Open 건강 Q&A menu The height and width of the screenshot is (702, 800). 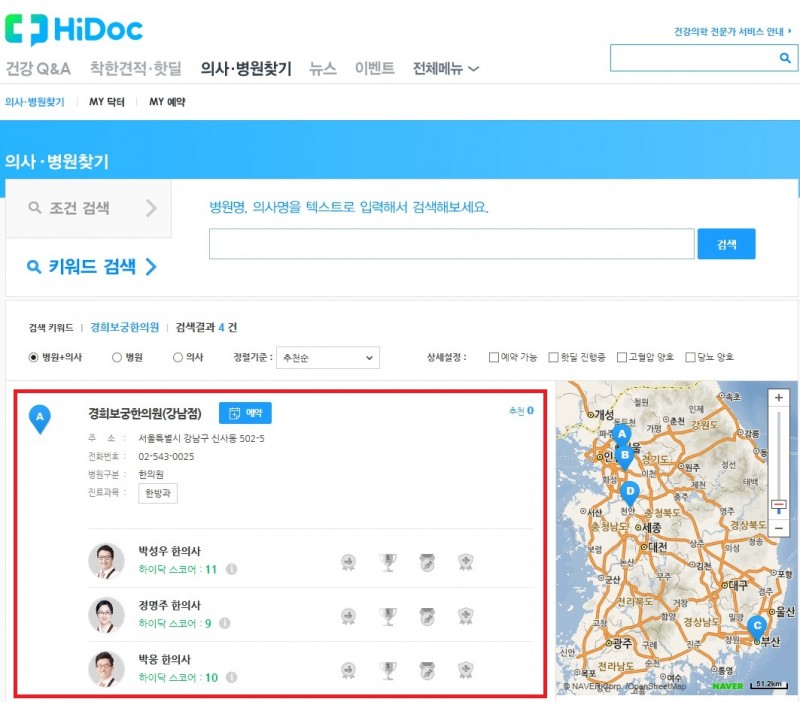(x=38, y=68)
